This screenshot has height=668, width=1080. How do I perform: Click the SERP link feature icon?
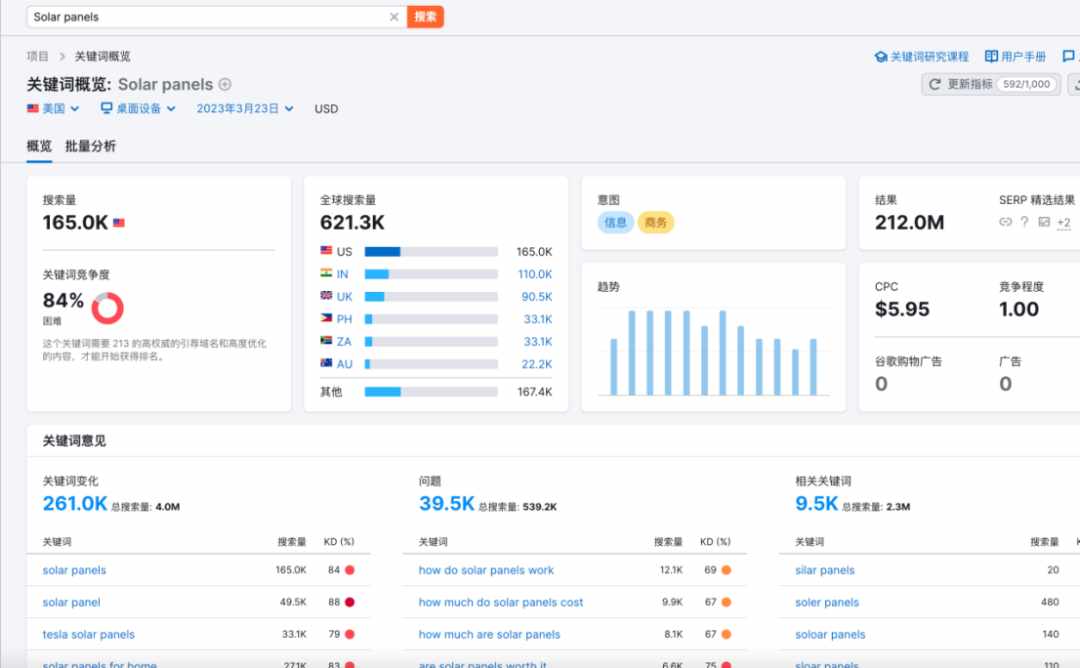pyautogui.click(x=1006, y=222)
